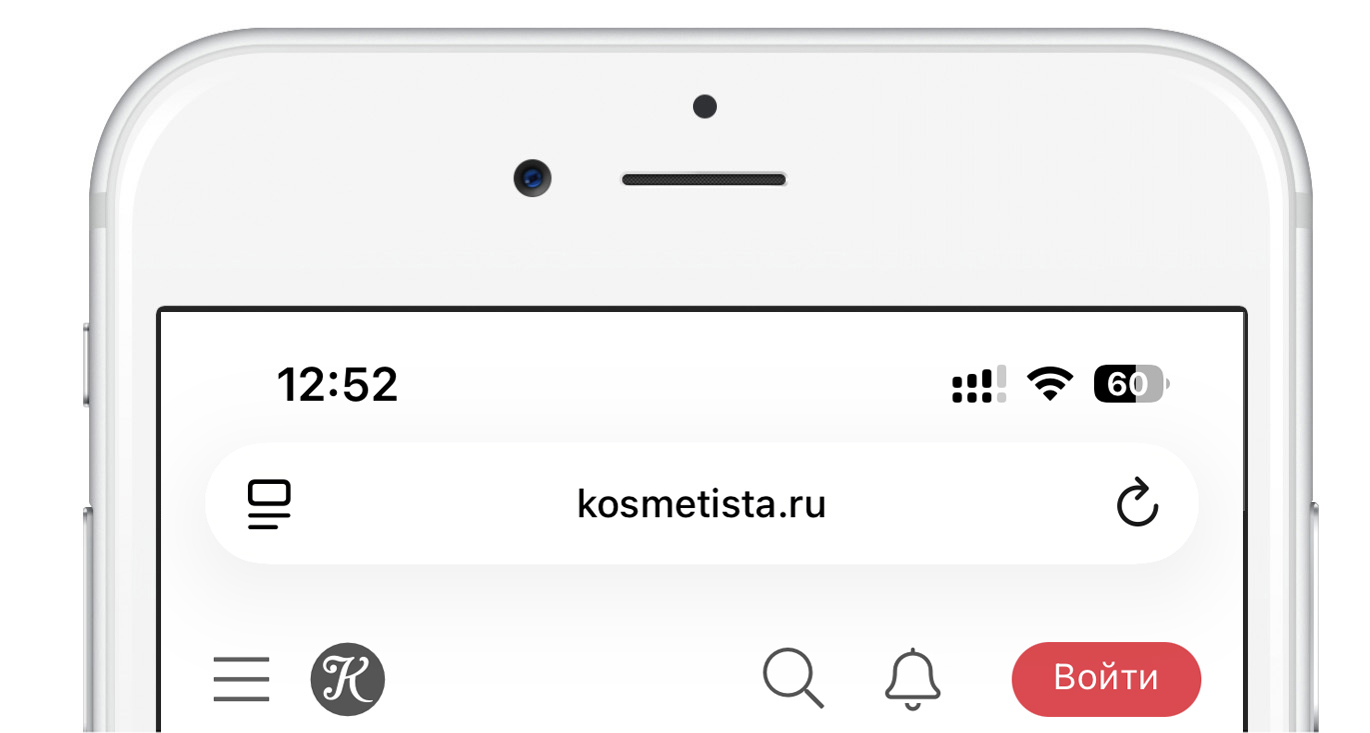Tap empty status bar space beside the clock
This screenshot has width=1370, height=733.
[x=670, y=385]
